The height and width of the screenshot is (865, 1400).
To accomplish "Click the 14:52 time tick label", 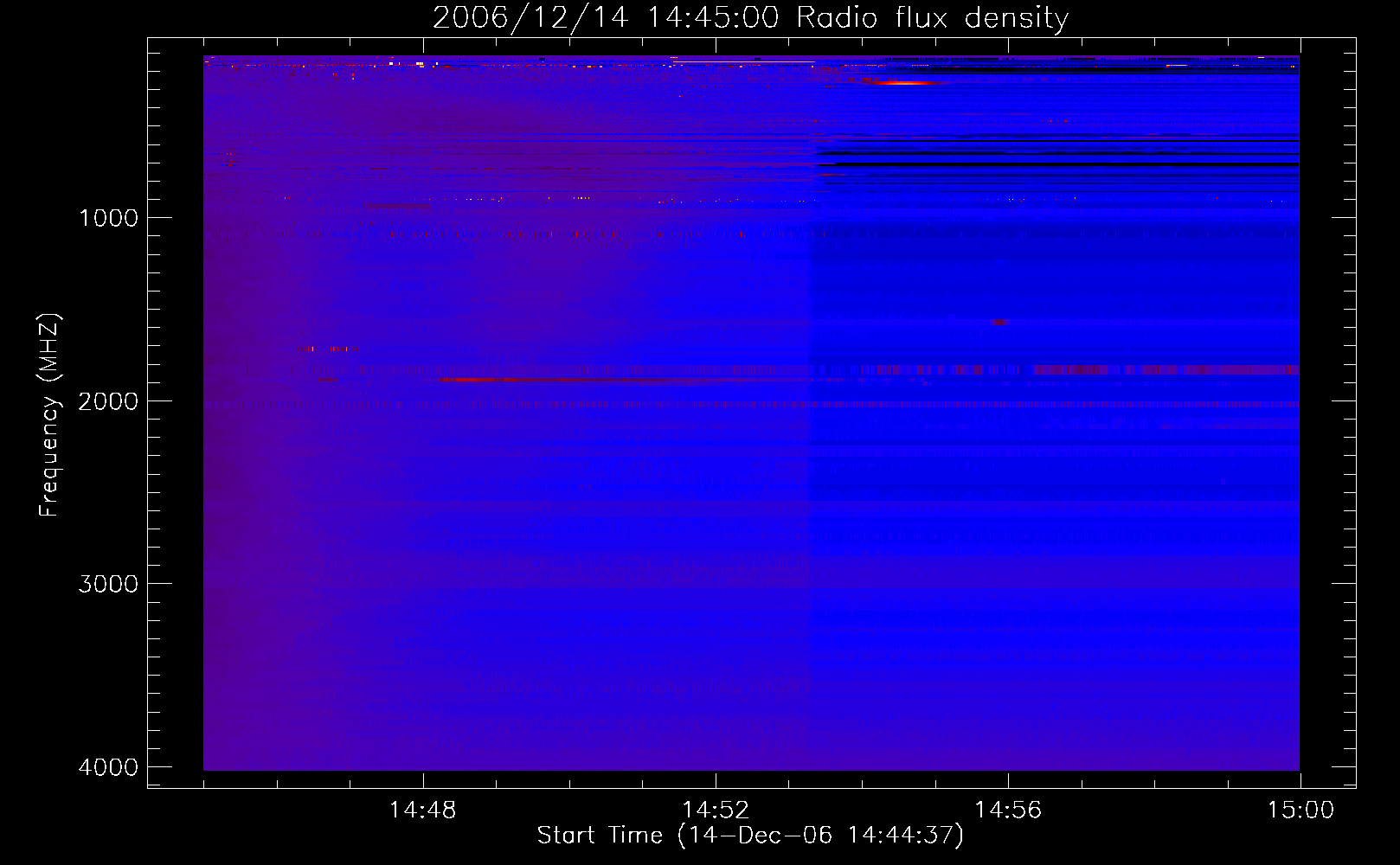I will [716, 811].
